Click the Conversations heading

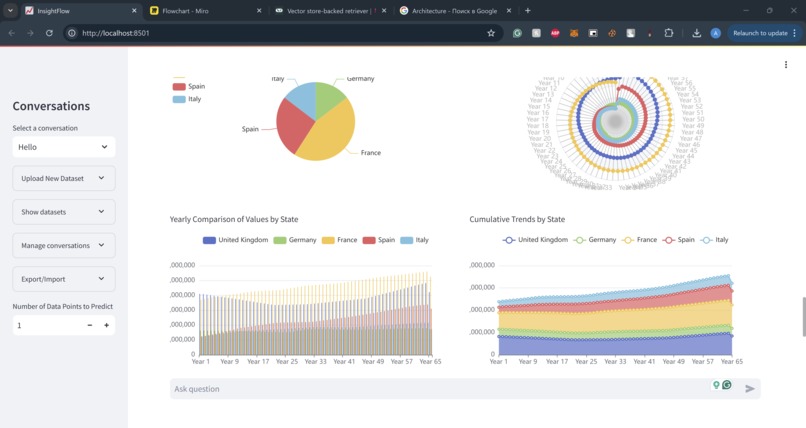pyautogui.click(x=51, y=106)
